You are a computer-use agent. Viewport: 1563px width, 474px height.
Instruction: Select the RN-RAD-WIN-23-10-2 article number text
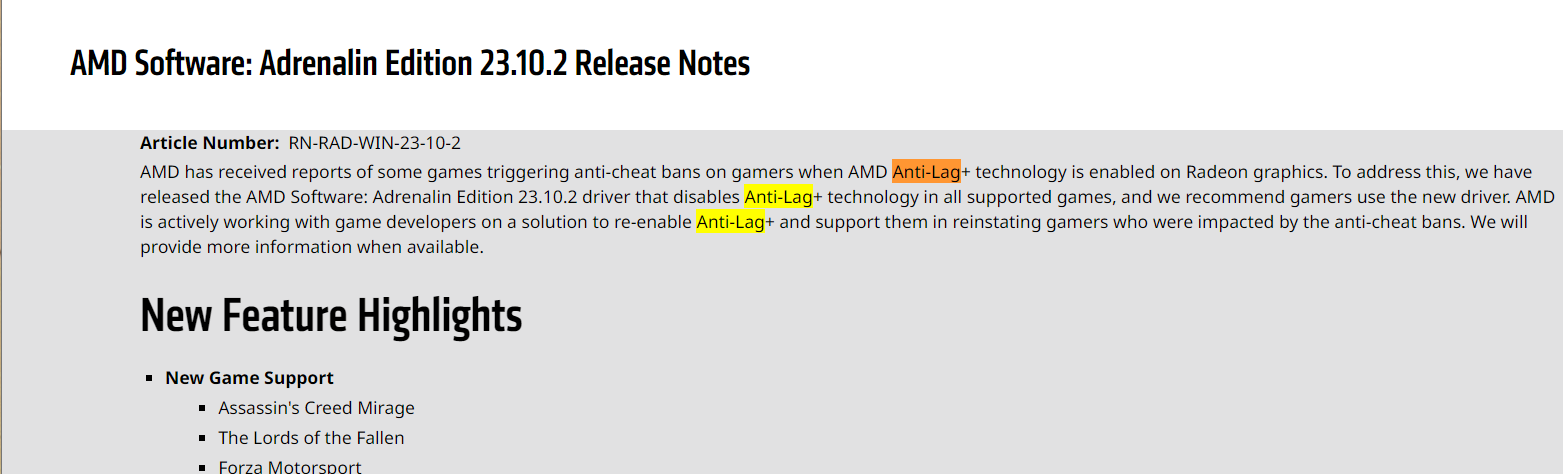(375, 143)
